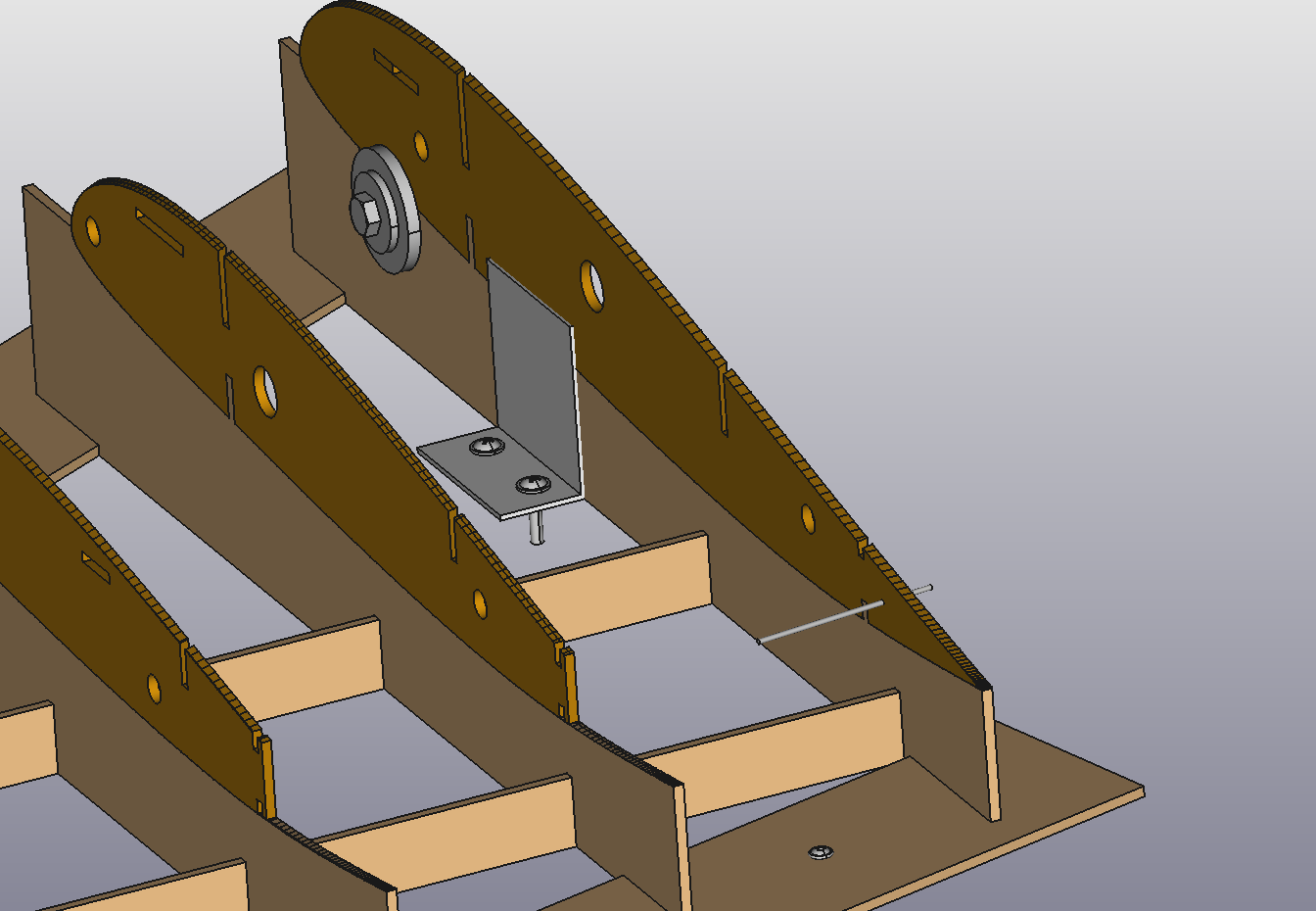The image size is (1316, 911).
Task: Click the small hole above the washer
Action: point(421,147)
